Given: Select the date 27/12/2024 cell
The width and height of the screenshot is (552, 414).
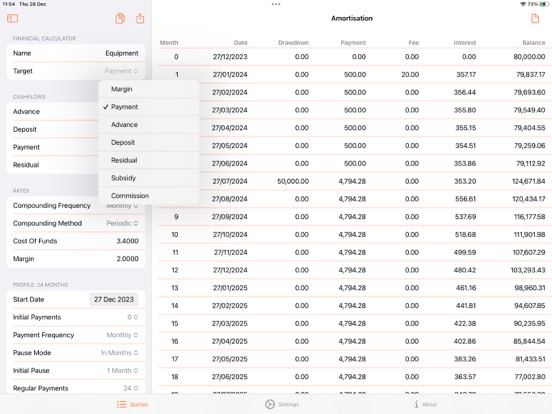Looking at the screenshot, I should [x=230, y=270].
